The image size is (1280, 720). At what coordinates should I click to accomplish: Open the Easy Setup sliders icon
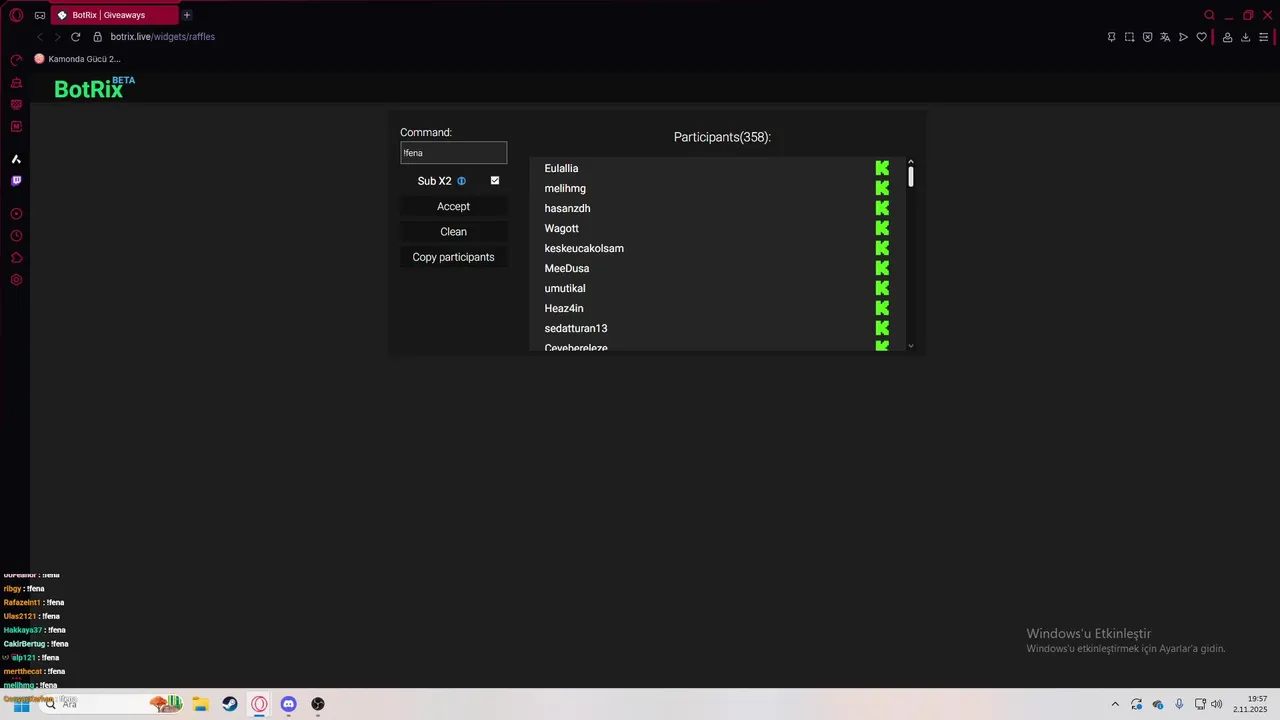click(1263, 37)
